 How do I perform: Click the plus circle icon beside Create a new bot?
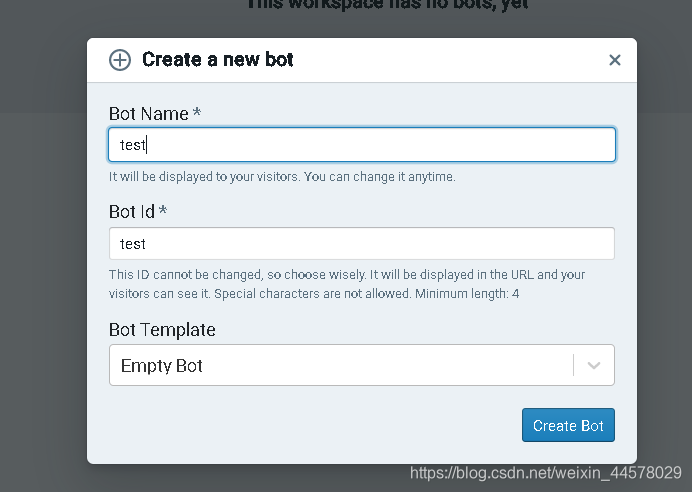(120, 60)
